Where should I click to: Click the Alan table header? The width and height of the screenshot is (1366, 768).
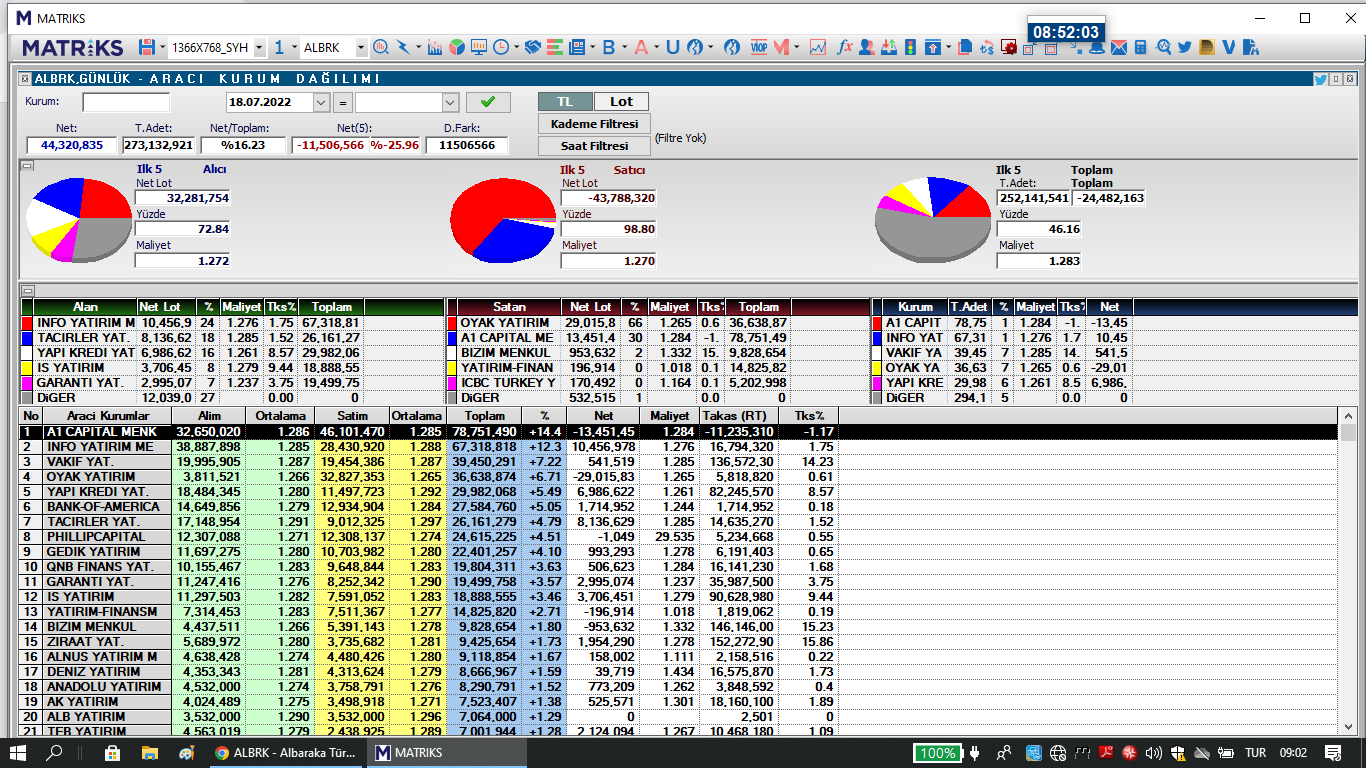point(85,307)
